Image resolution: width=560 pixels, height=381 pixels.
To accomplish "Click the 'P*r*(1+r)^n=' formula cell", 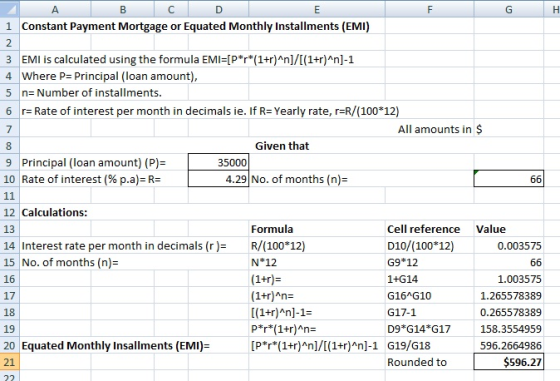I will pyautogui.click(x=284, y=329).
